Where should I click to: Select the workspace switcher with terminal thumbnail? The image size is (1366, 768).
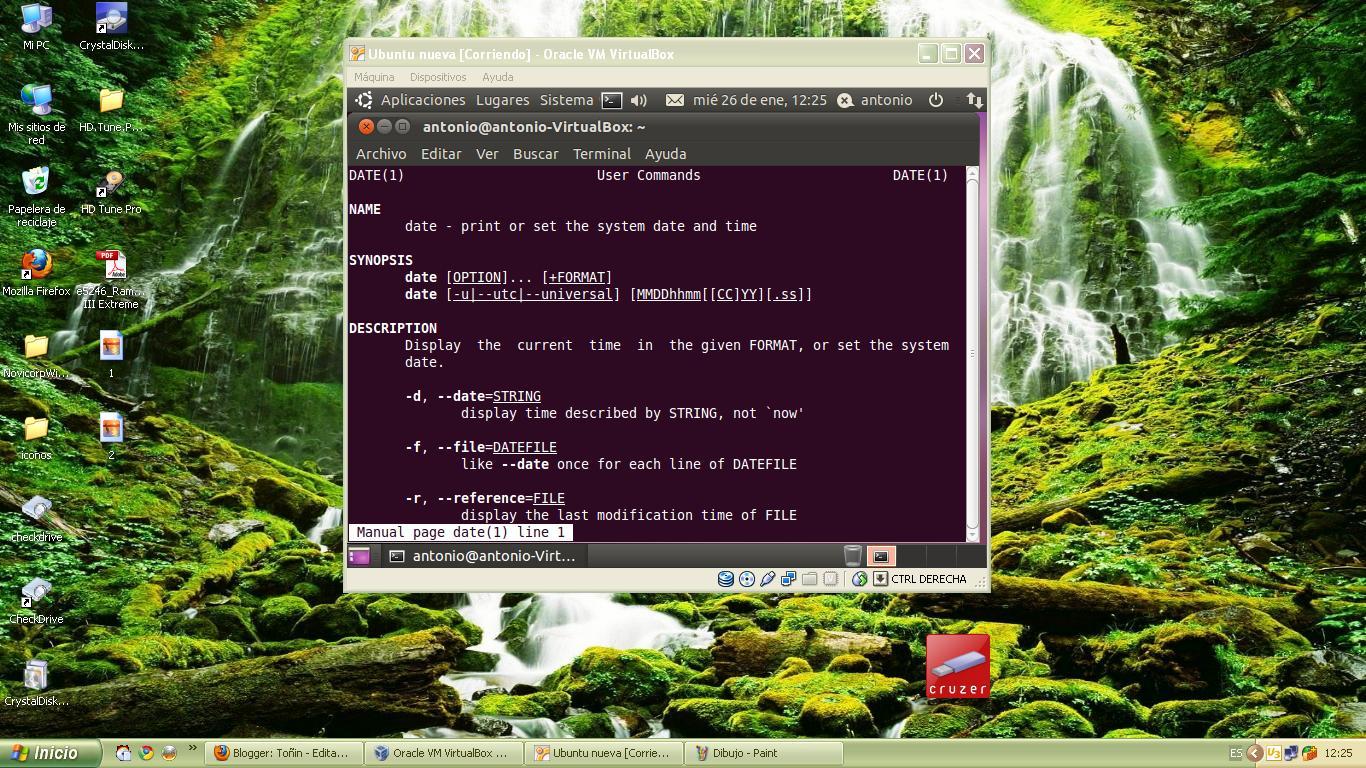coord(880,556)
